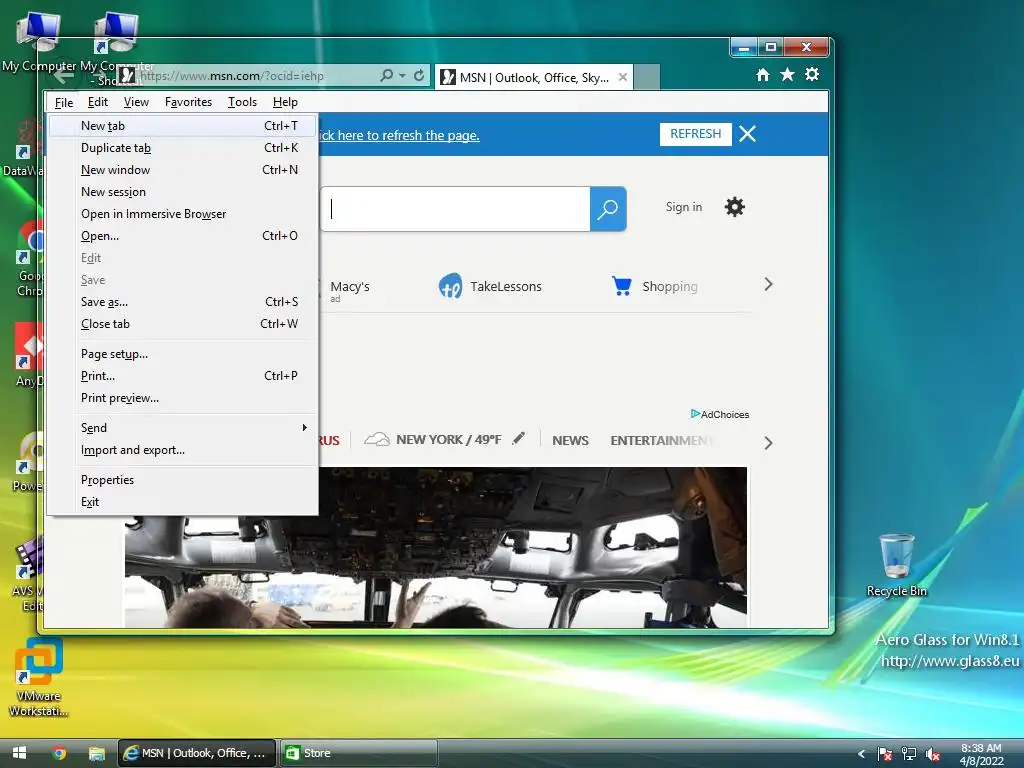Click the blue MSN search button
This screenshot has height=768, width=1024.
[x=608, y=209]
